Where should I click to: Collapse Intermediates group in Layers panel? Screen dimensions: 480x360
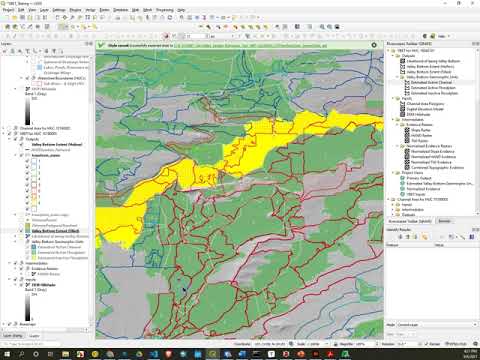click(10, 263)
